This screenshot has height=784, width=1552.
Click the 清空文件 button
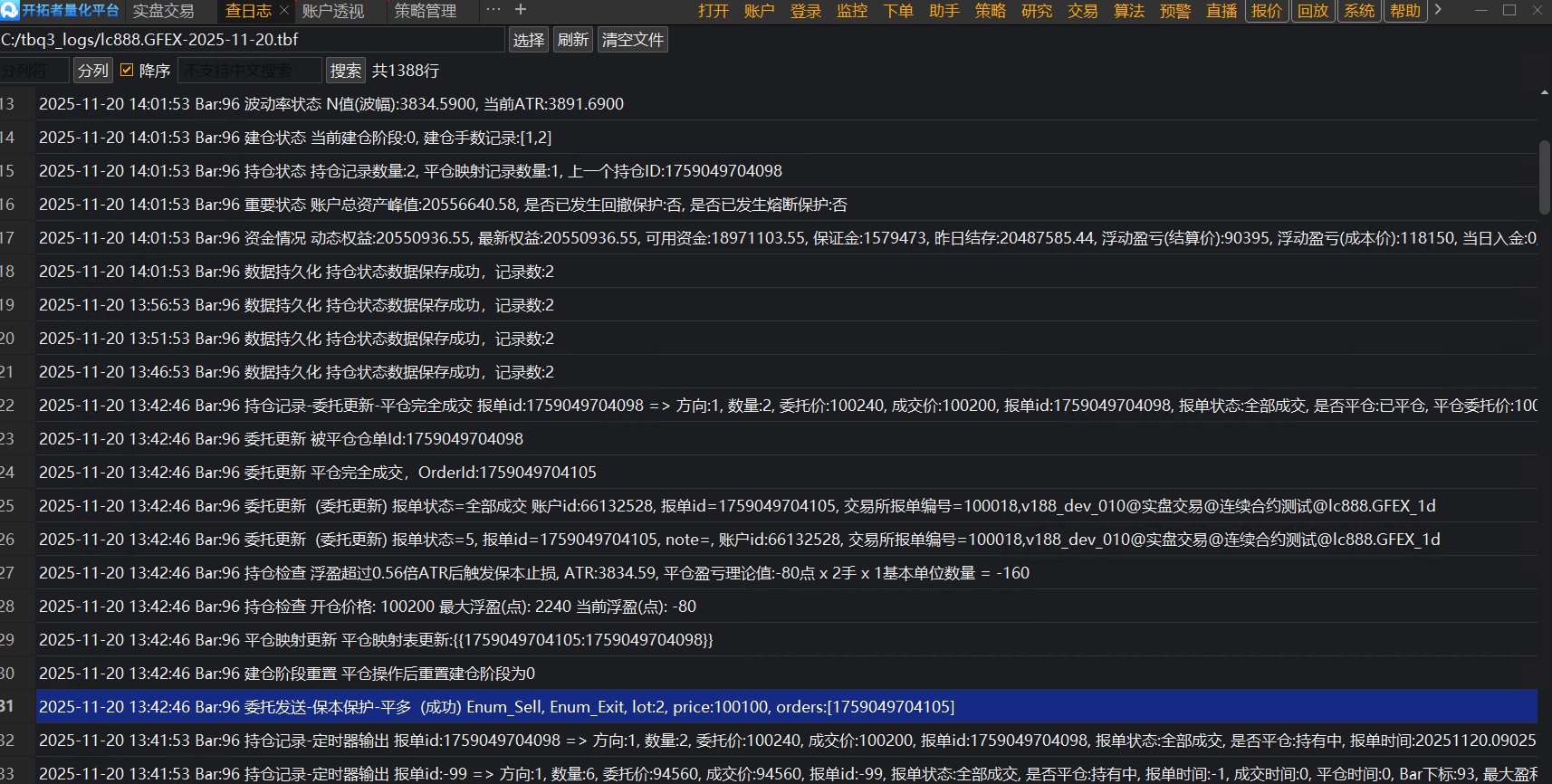tap(632, 40)
